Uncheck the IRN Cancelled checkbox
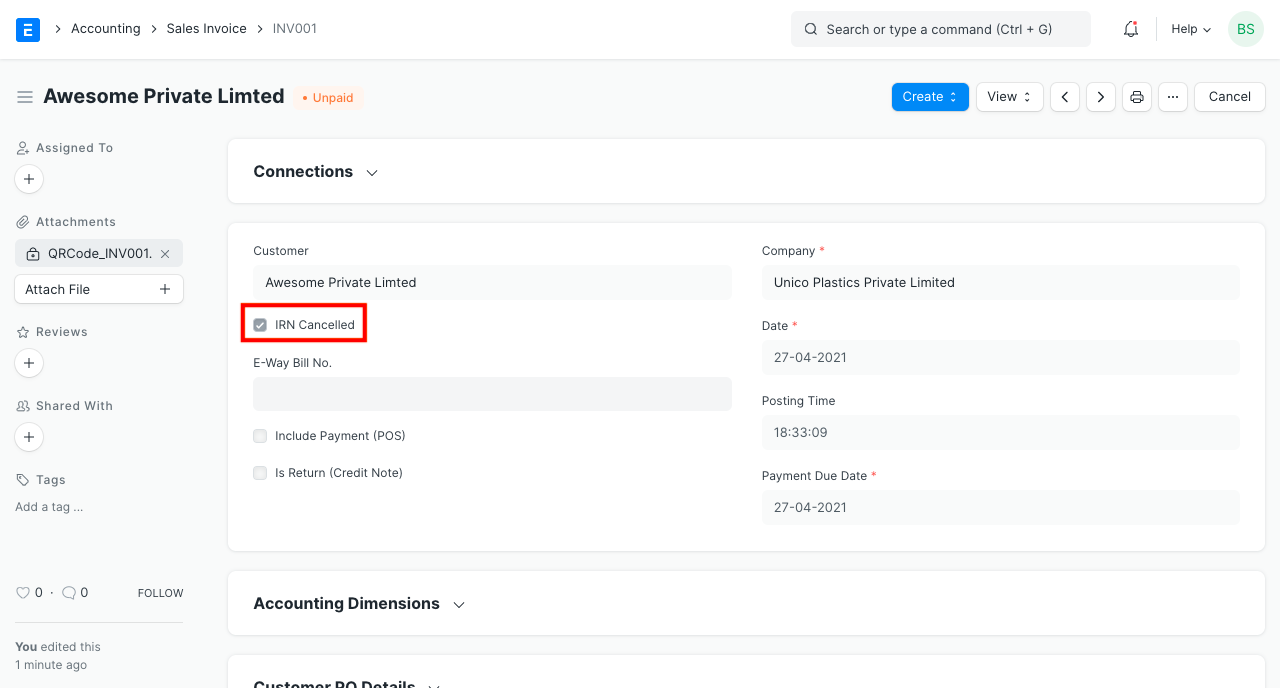 [260, 324]
